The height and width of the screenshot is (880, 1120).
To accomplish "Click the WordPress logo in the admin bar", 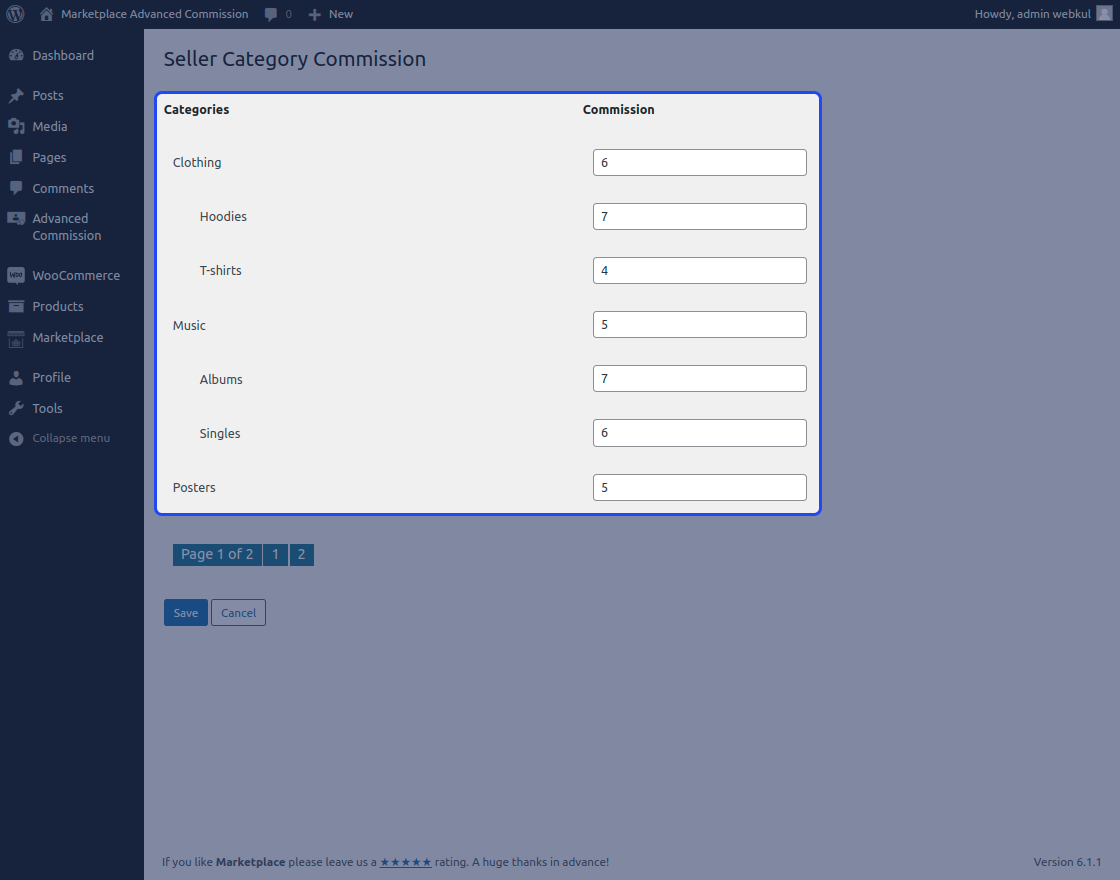I will (15, 14).
